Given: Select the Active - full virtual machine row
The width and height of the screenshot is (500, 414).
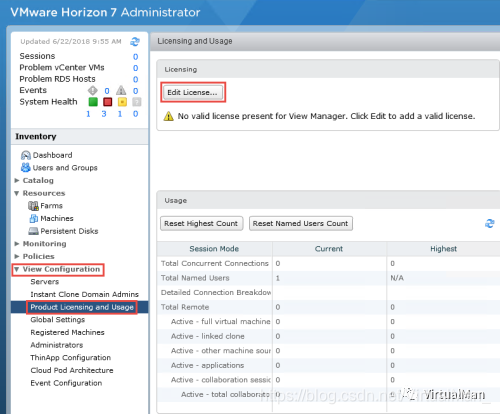Looking at the screenshot, I should pyautogui.click(x=328, y=322).
